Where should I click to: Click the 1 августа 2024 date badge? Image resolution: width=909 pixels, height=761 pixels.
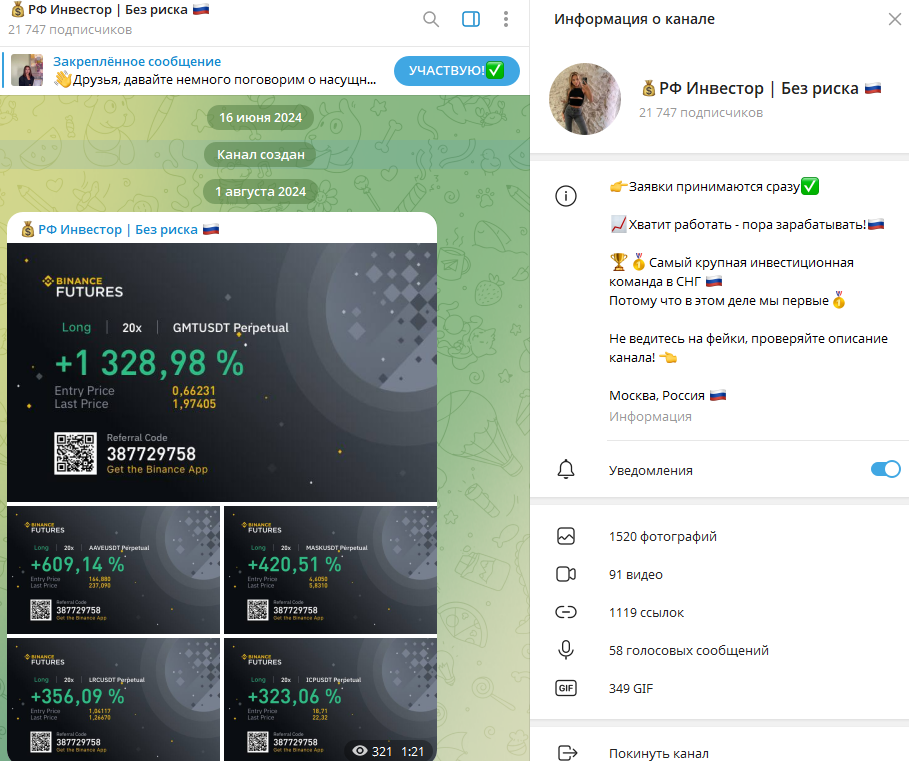point(260,192)
